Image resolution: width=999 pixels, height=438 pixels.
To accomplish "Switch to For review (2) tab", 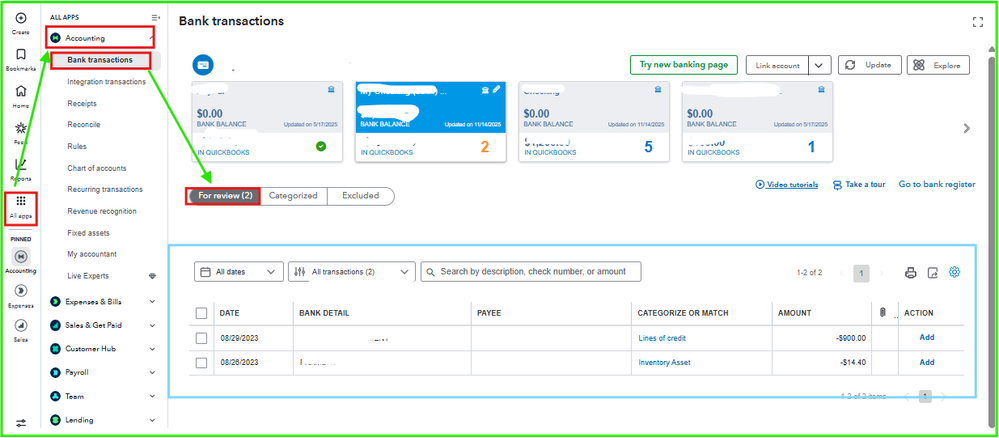I will [x=224, y=196].
